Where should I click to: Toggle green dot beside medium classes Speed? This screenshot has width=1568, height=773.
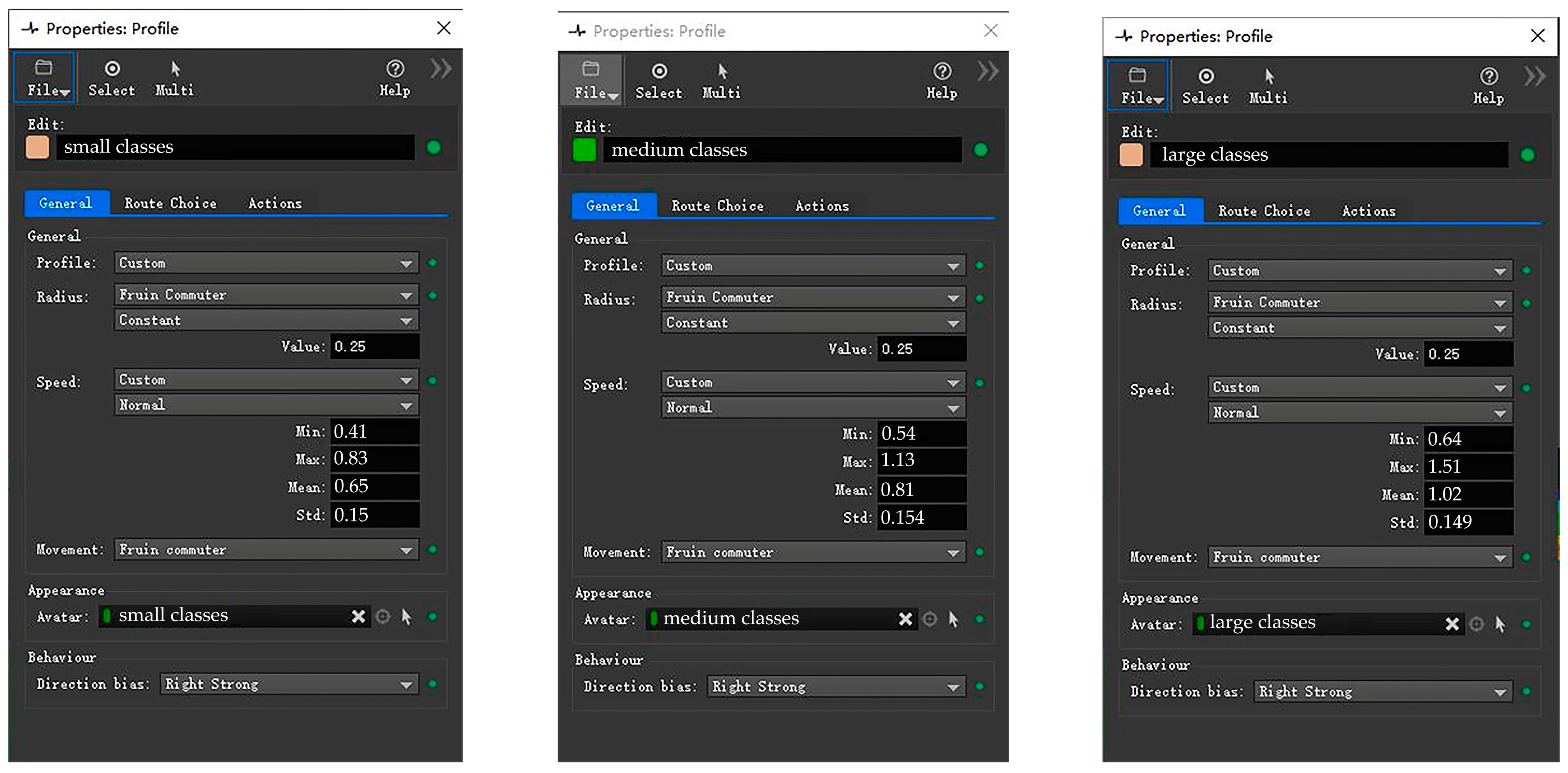click(x=979, y=383)
